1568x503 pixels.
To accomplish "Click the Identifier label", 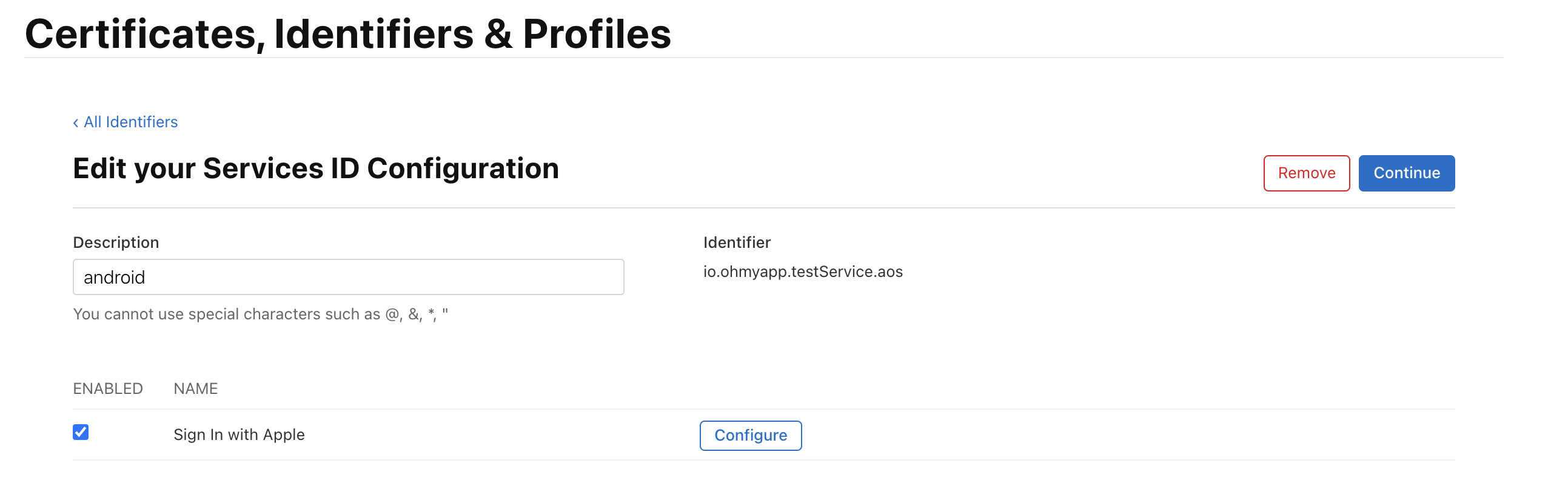I will click(737, 242).
